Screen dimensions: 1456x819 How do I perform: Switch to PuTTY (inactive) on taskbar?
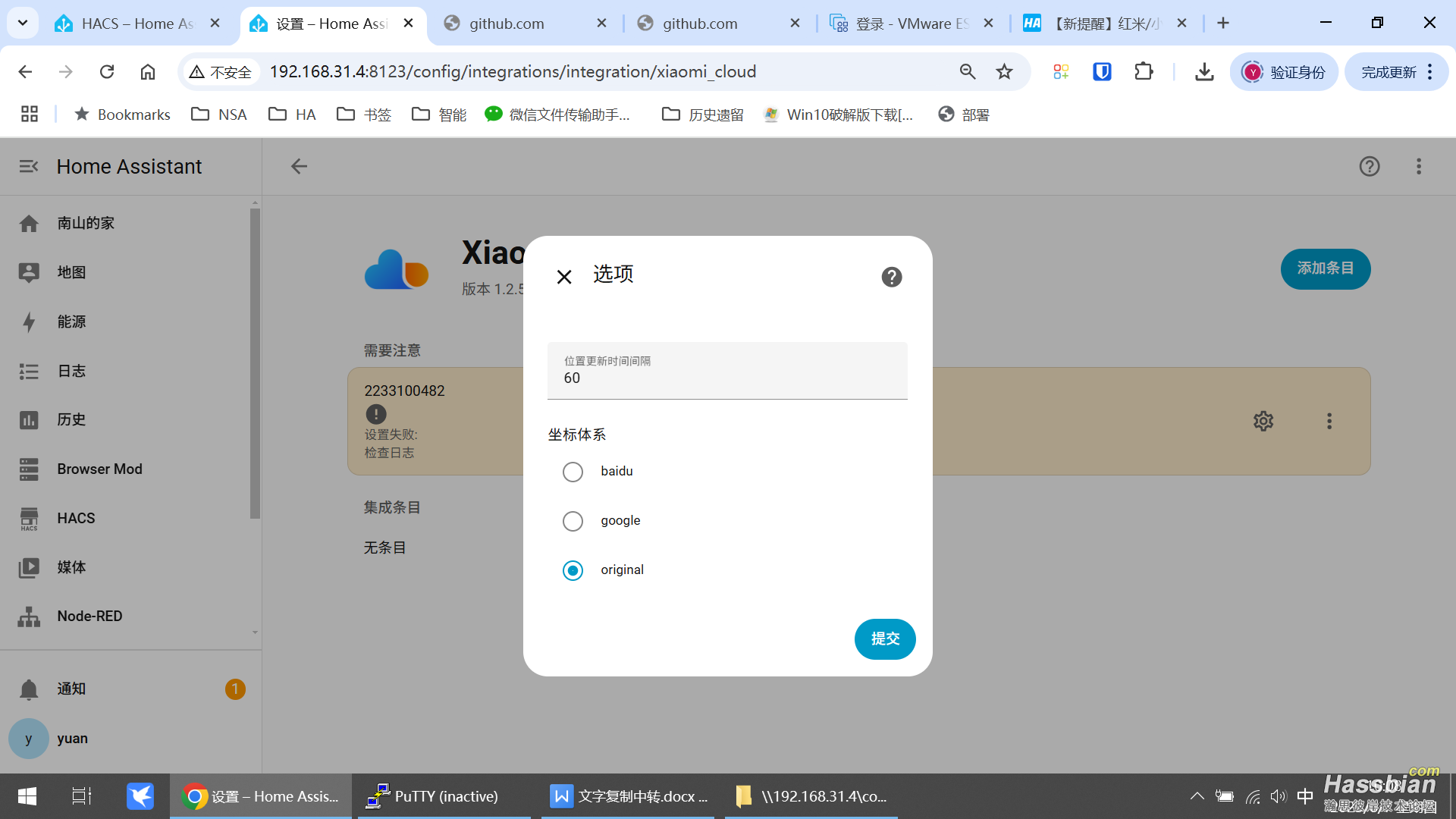tap(444, 796)
